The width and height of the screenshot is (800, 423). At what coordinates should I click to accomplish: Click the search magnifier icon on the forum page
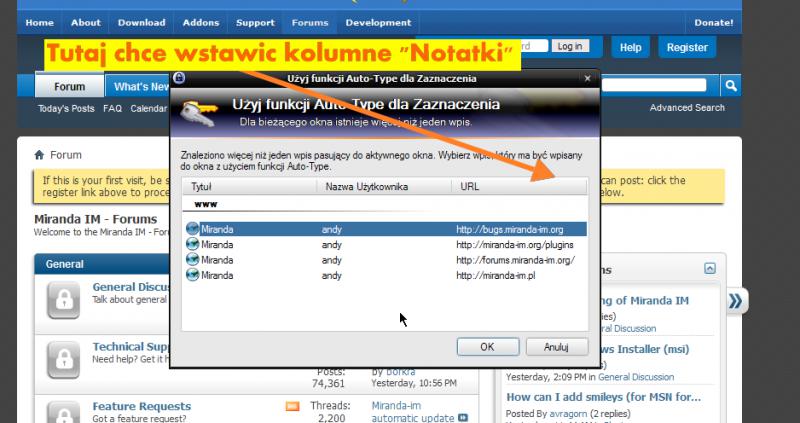(731, 86)
